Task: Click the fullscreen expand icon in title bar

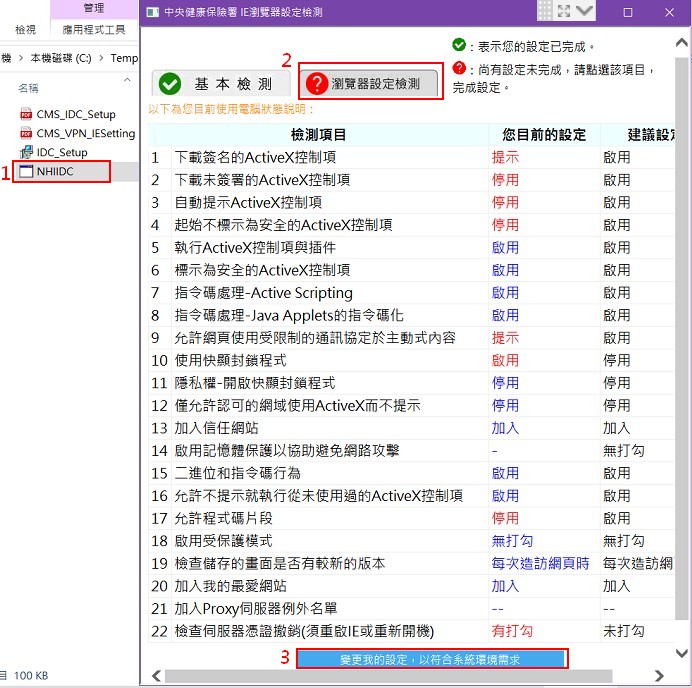Action: (x=564, y=11)
